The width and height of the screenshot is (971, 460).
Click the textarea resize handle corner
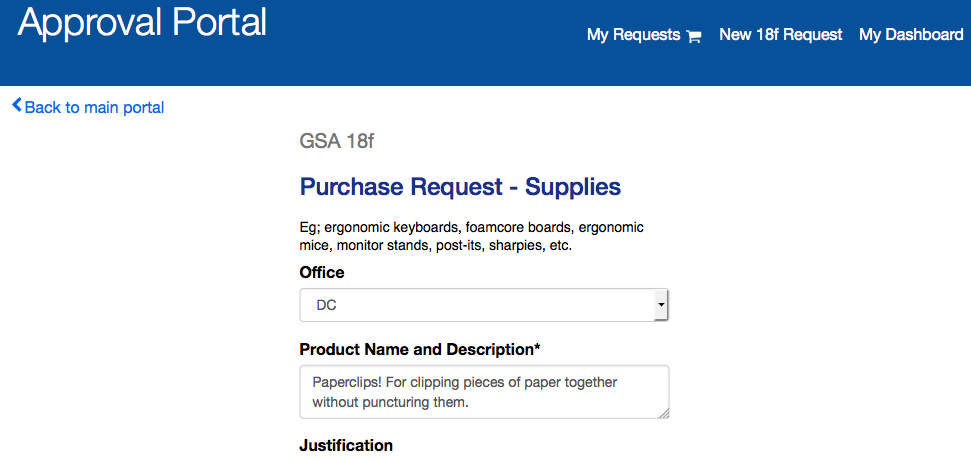pos(663,412)
